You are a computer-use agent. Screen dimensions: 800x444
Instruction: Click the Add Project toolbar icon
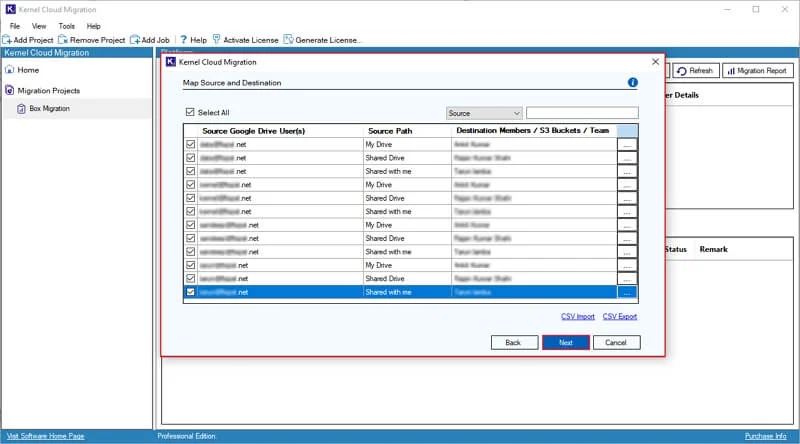coord(7,40)
